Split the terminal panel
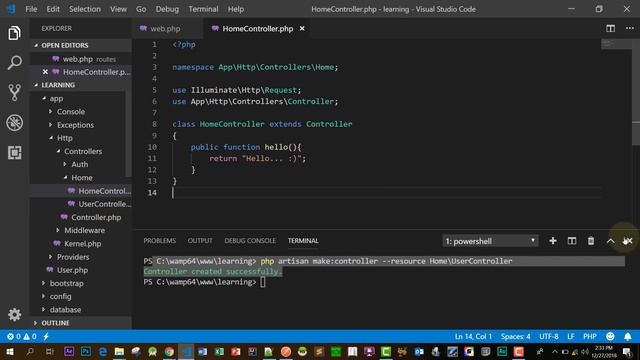This screenshot has width=640, height=360. pyautogui.click(x=572, y=241)
